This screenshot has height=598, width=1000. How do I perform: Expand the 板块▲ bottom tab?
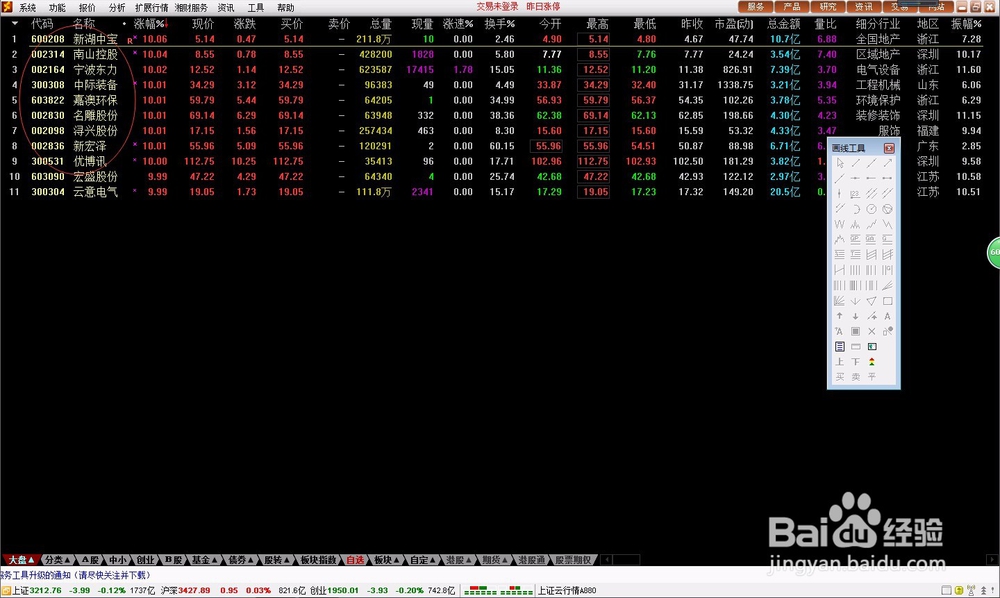click(387, 560)
